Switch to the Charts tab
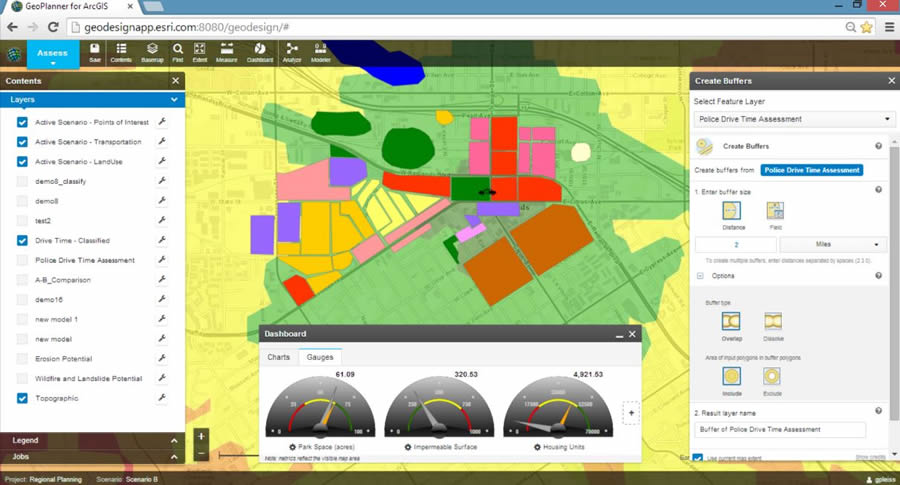This screenshot has height=485, width=900. click(278, 357)
